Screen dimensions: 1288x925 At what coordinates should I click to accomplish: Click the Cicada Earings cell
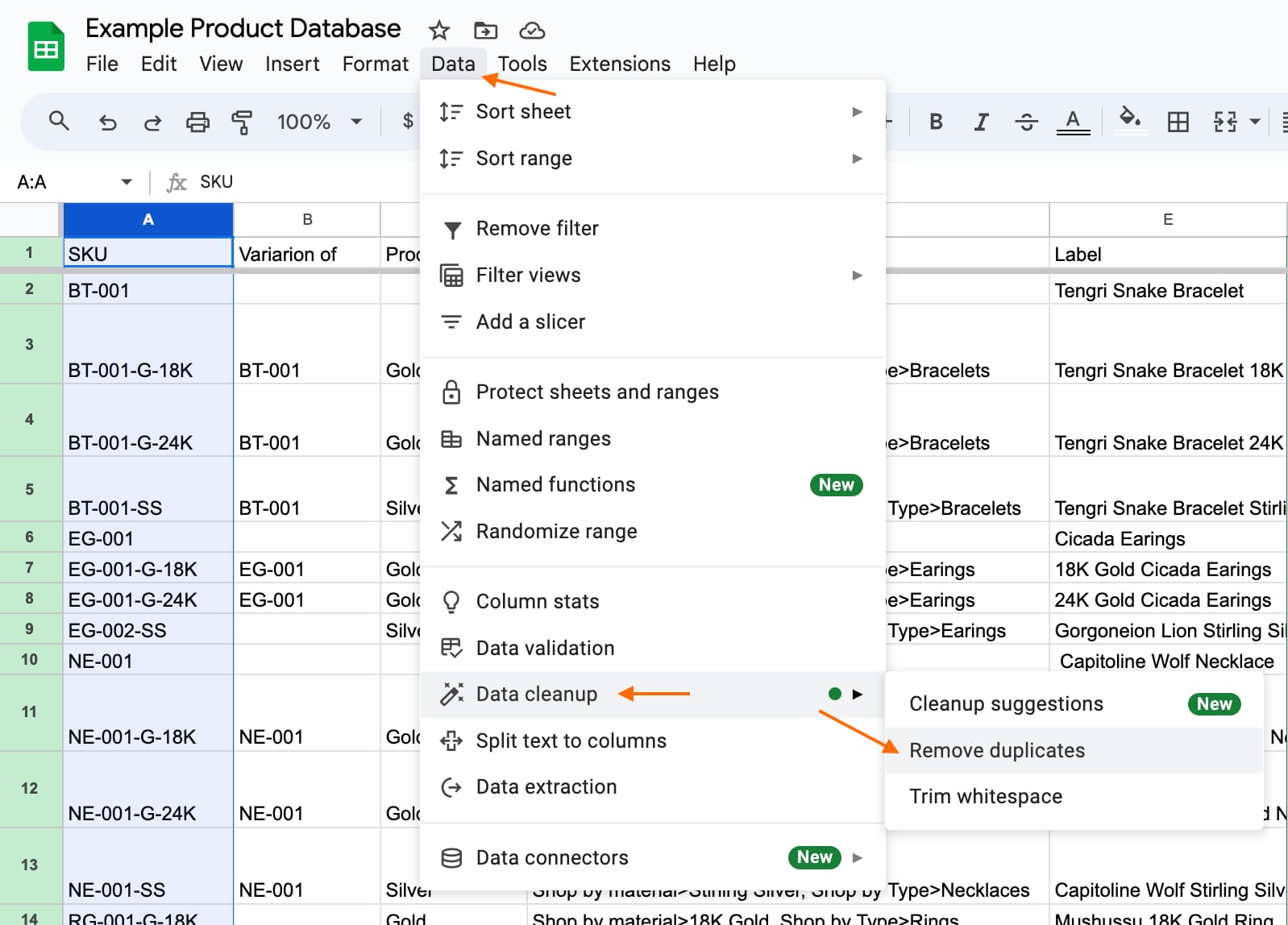click(x=1168, y=537)
